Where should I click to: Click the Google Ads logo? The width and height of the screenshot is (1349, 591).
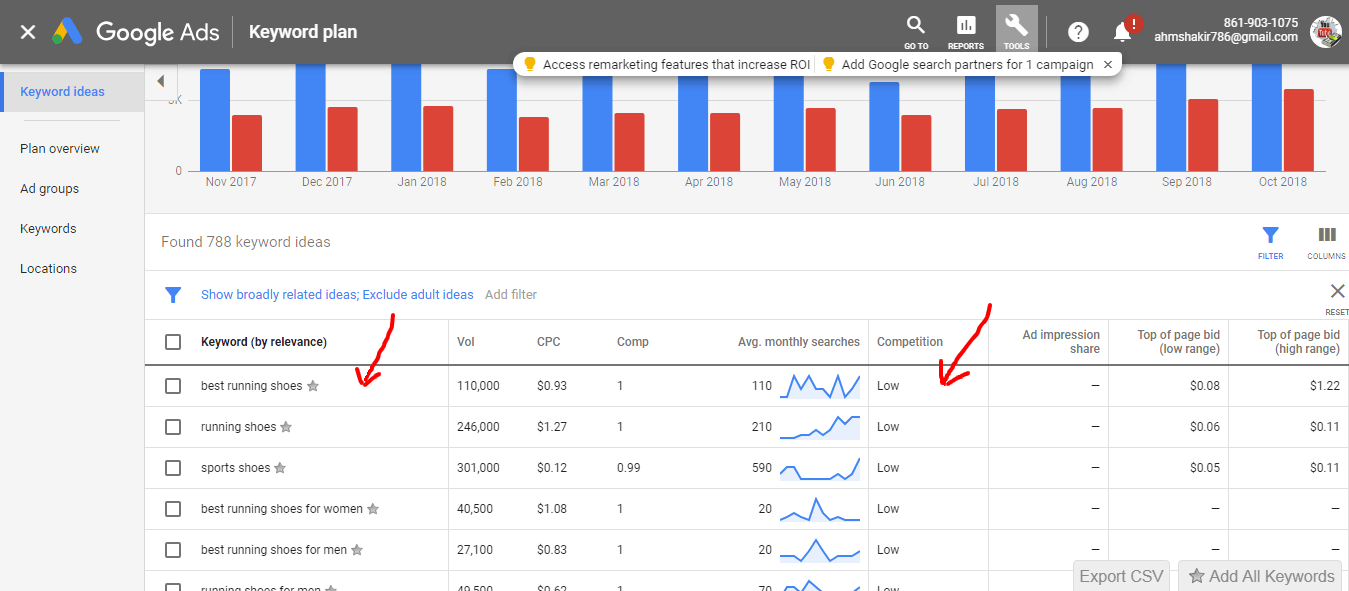[x=134, y=32]
